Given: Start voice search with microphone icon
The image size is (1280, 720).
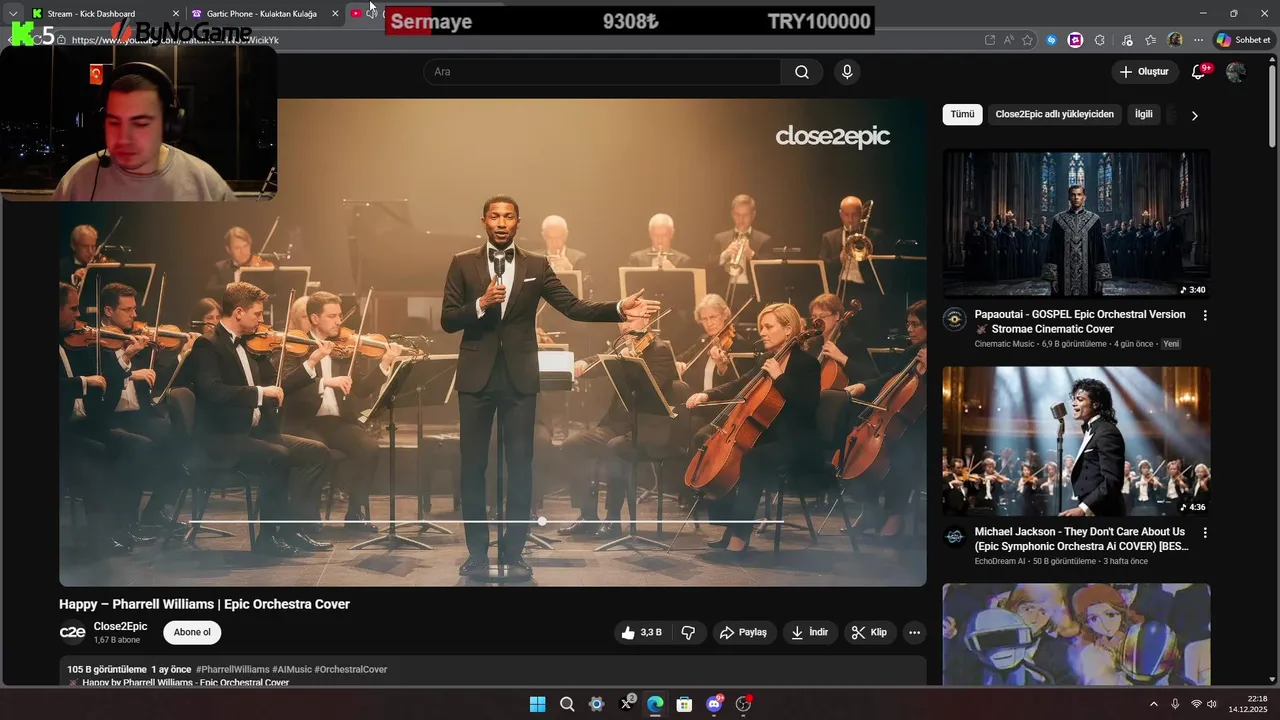Looking at the screenshot, I should pyautogui.click(x=847, y=72).
